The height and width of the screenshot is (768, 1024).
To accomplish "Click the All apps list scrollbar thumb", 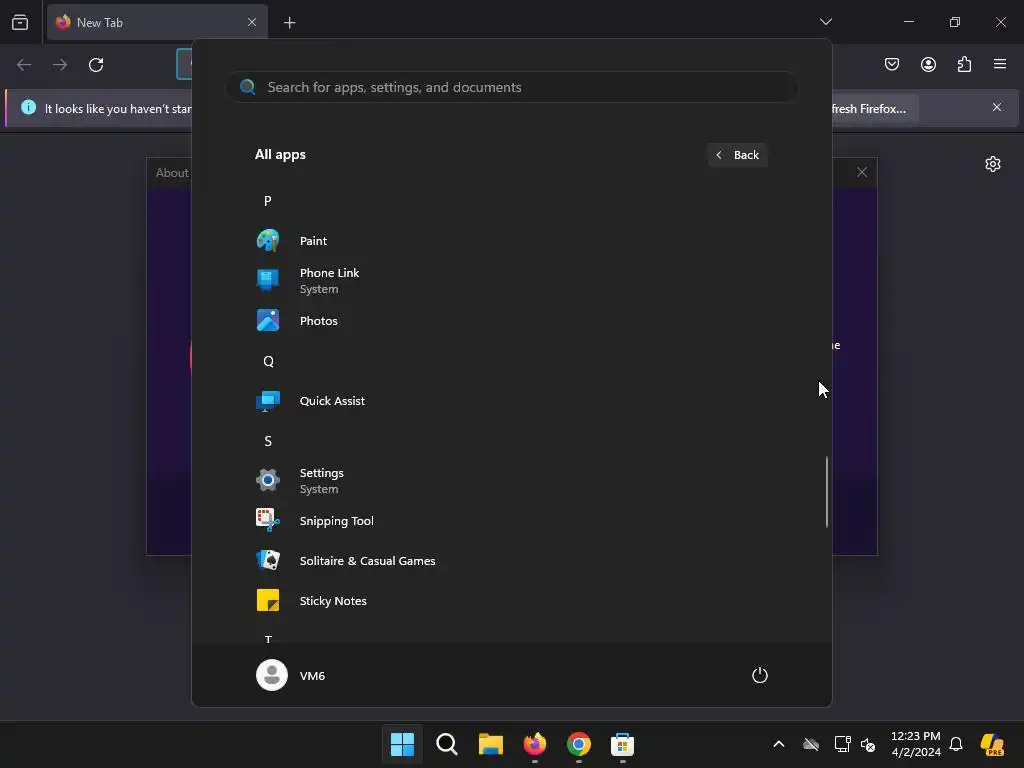I will (827, 491).
